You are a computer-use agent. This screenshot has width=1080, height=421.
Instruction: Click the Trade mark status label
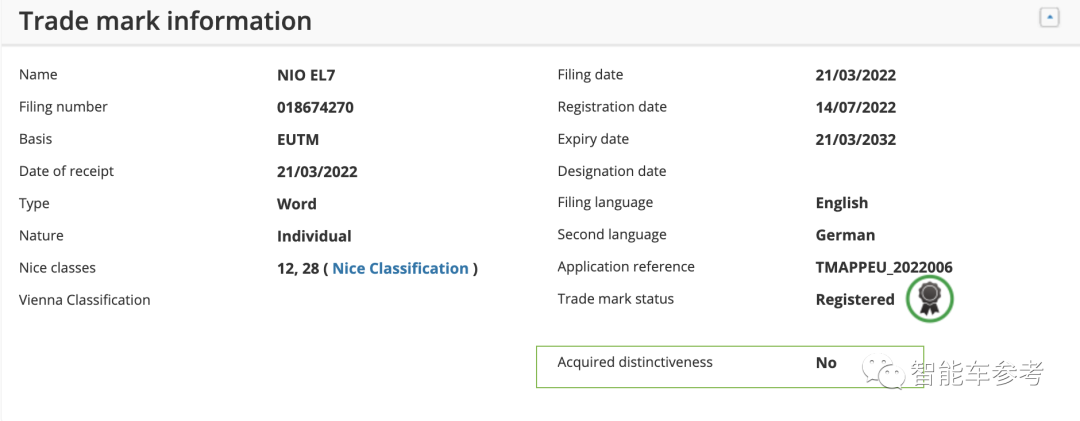616,298
